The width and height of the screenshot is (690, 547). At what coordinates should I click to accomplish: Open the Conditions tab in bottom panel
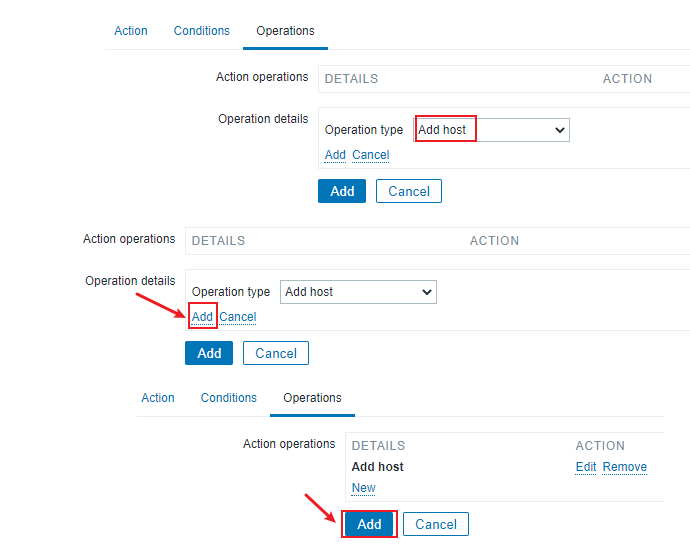point(229,398)
